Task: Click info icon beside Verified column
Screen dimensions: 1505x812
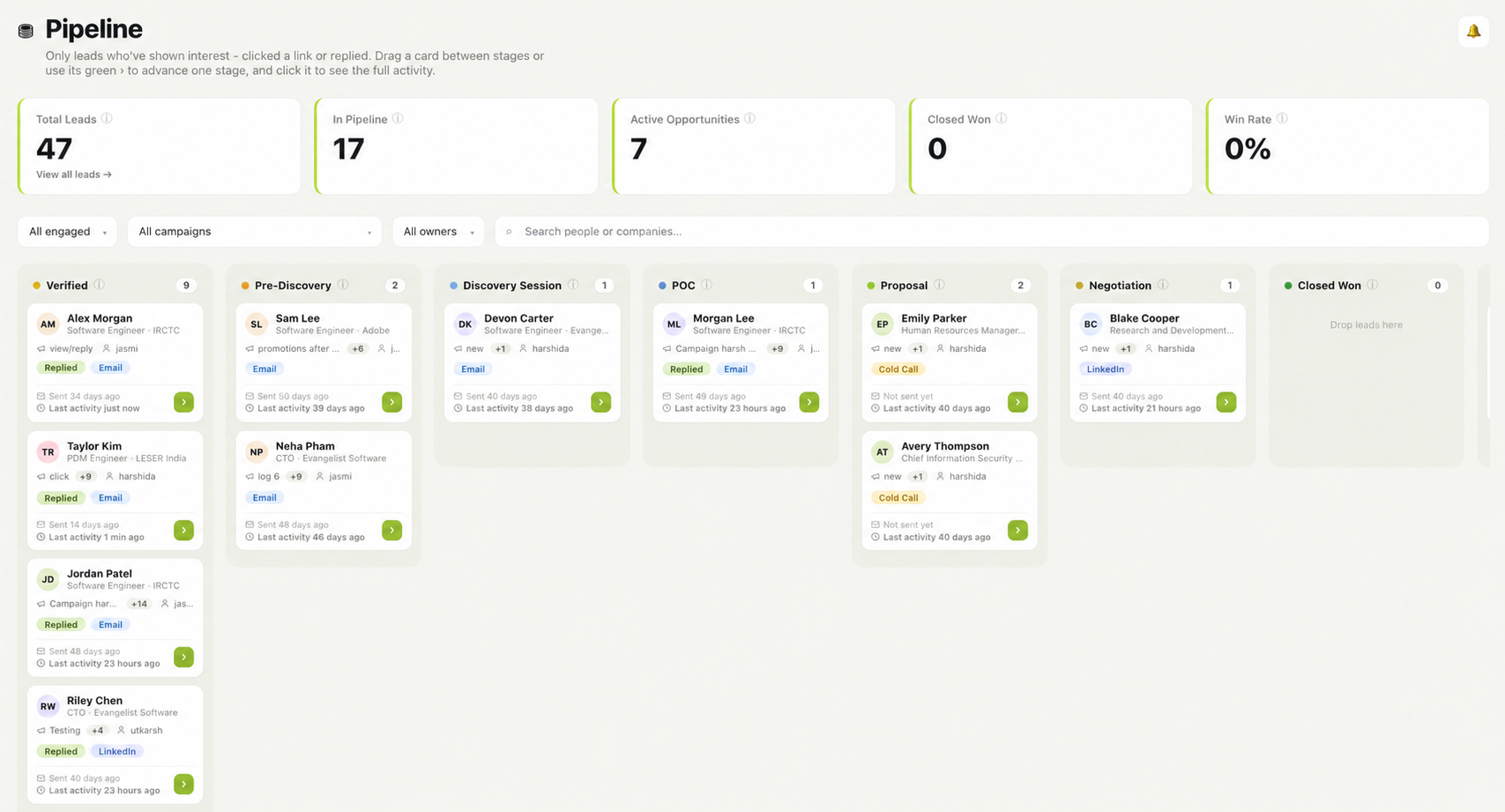Action: pyautogui.click(x=99, y=285)
